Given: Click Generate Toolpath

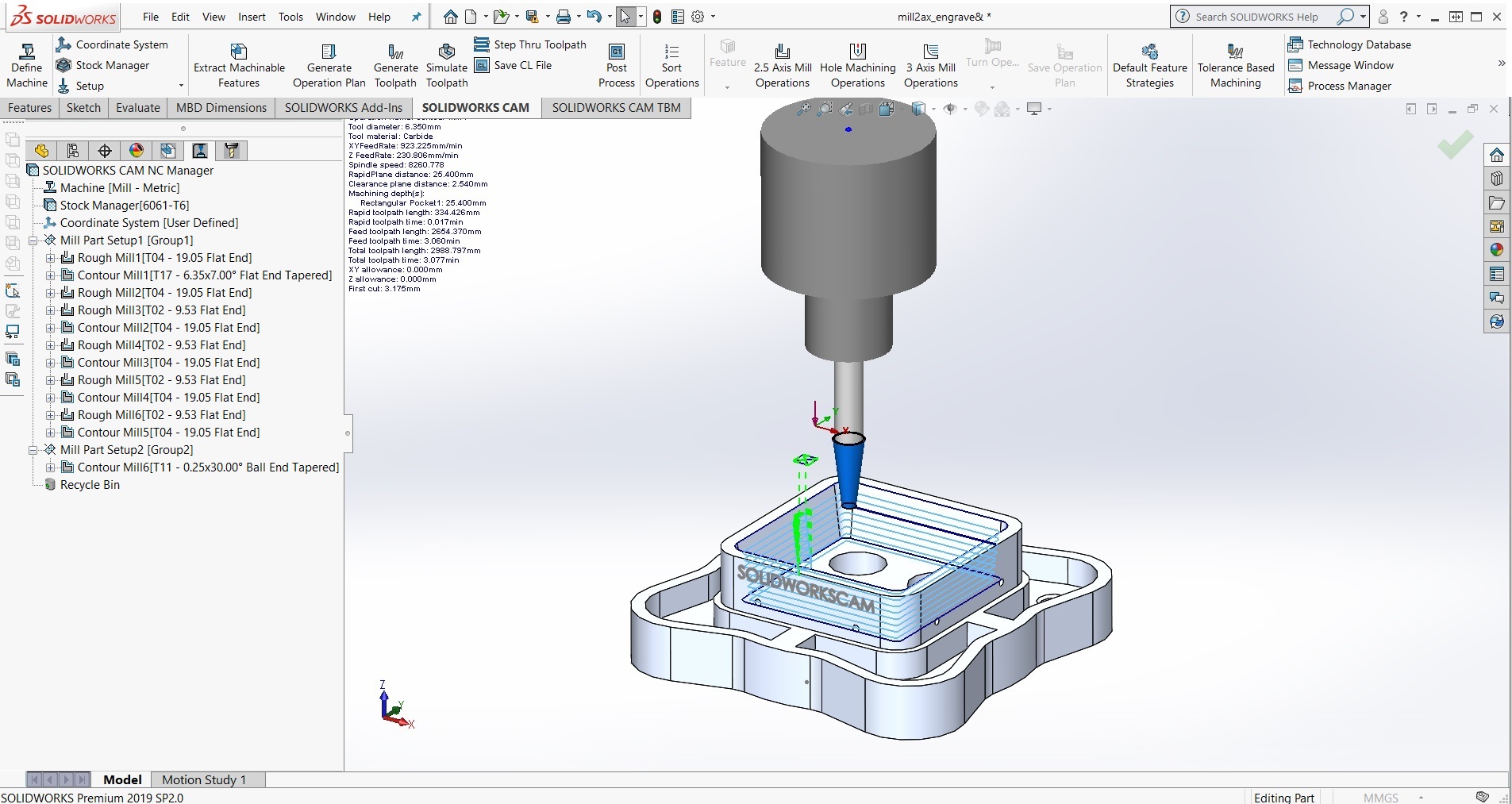Looking at the screenshot, I should click(395, 65).
